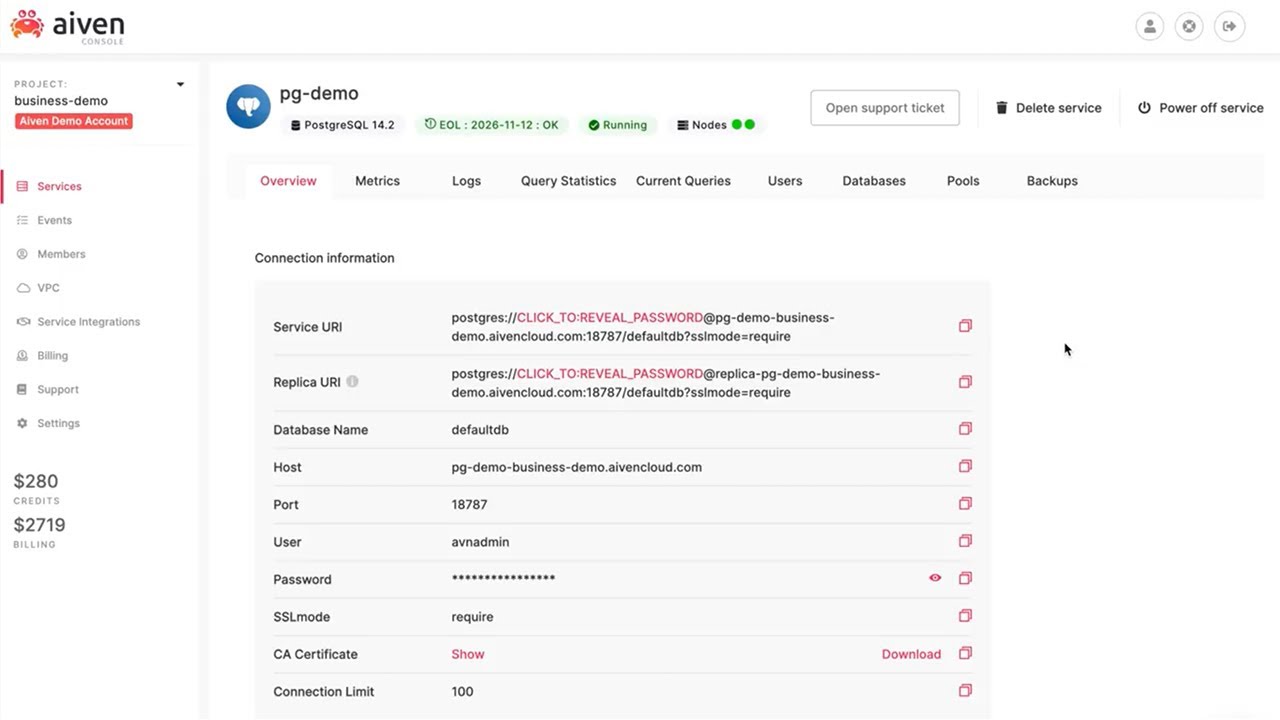
Task: Click the pg-demo service title
Action: 319,94
